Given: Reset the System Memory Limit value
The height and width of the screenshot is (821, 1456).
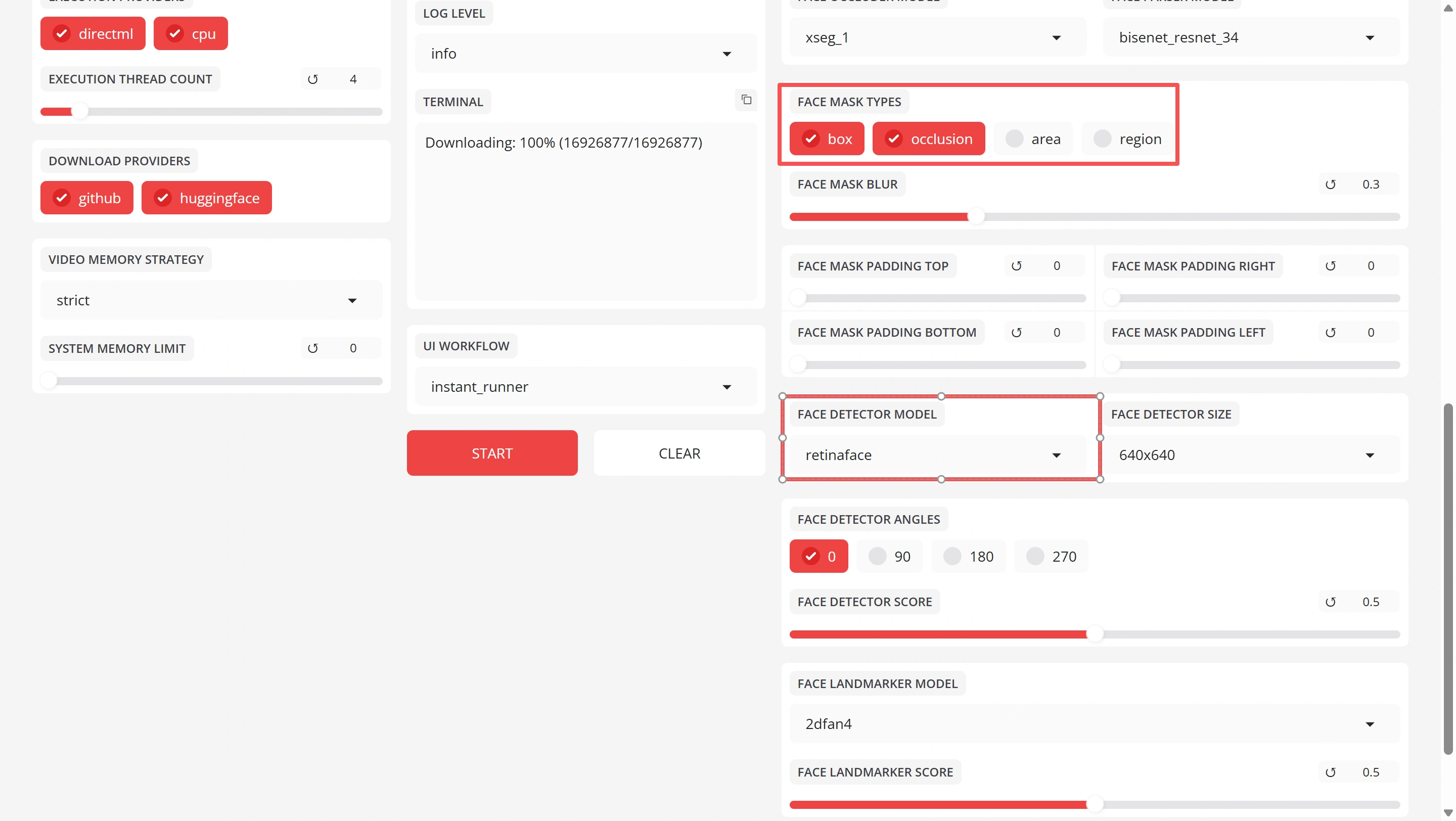Looking at the screenshot, I should pyautogui.click(x=312, y=348).
